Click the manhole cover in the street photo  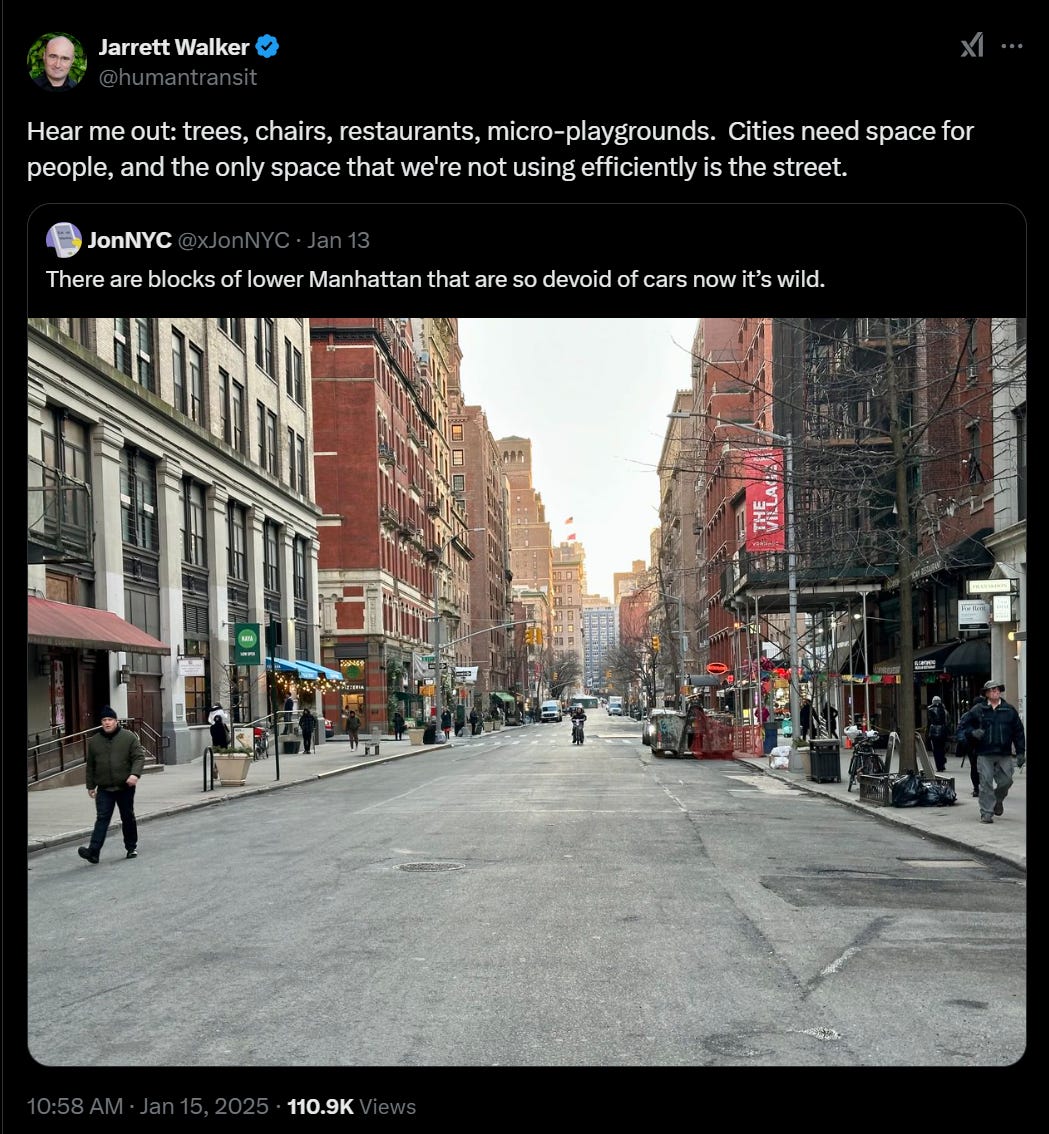point(429,866)
